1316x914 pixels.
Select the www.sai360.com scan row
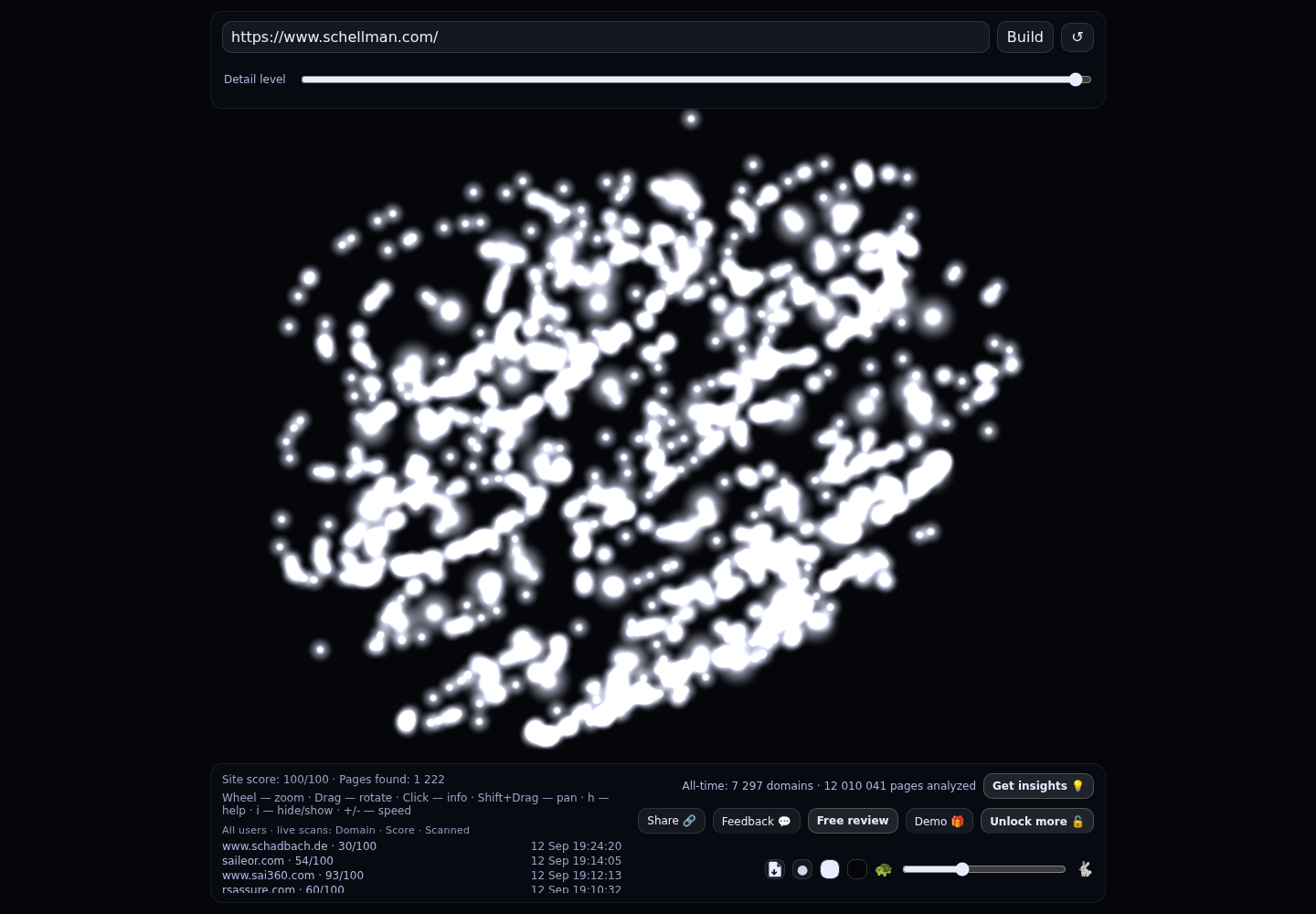tap(421, 876)
